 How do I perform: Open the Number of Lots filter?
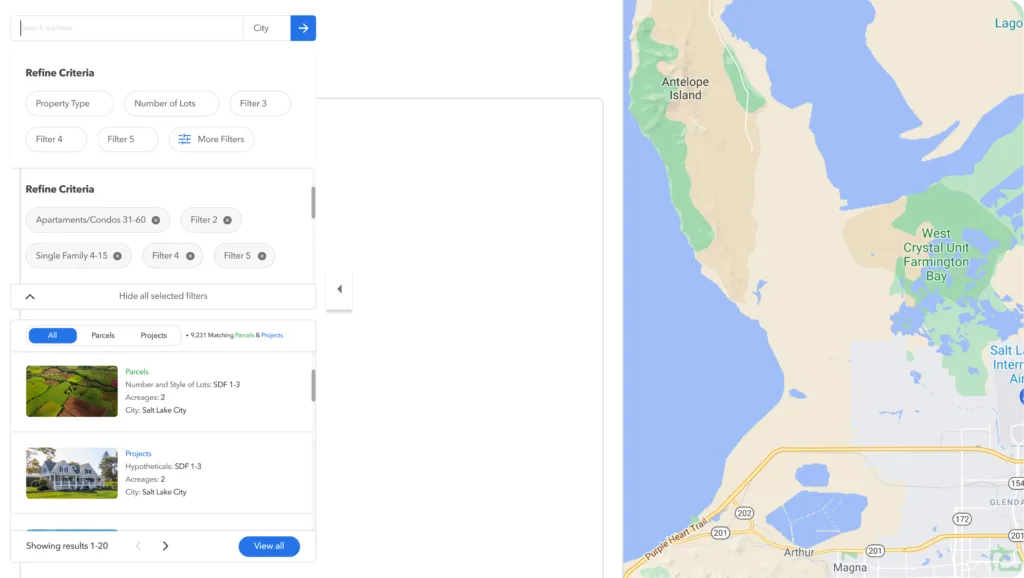[x=171, y=103]
